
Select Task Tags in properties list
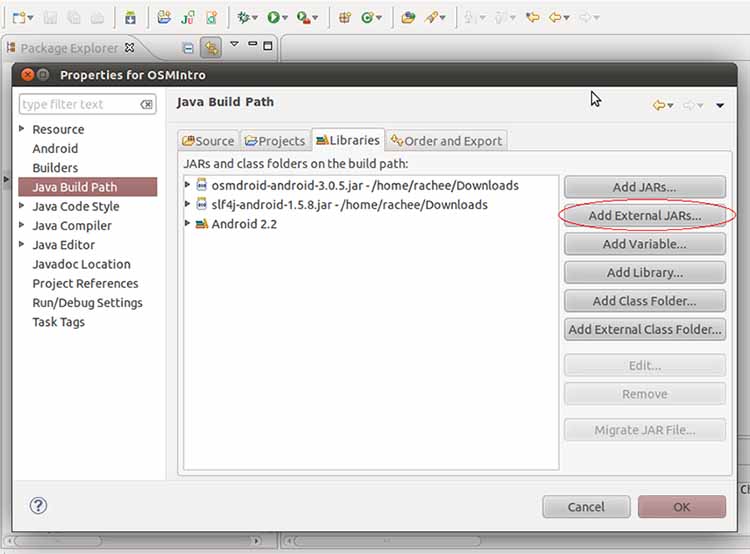click(x=58, y=322)
